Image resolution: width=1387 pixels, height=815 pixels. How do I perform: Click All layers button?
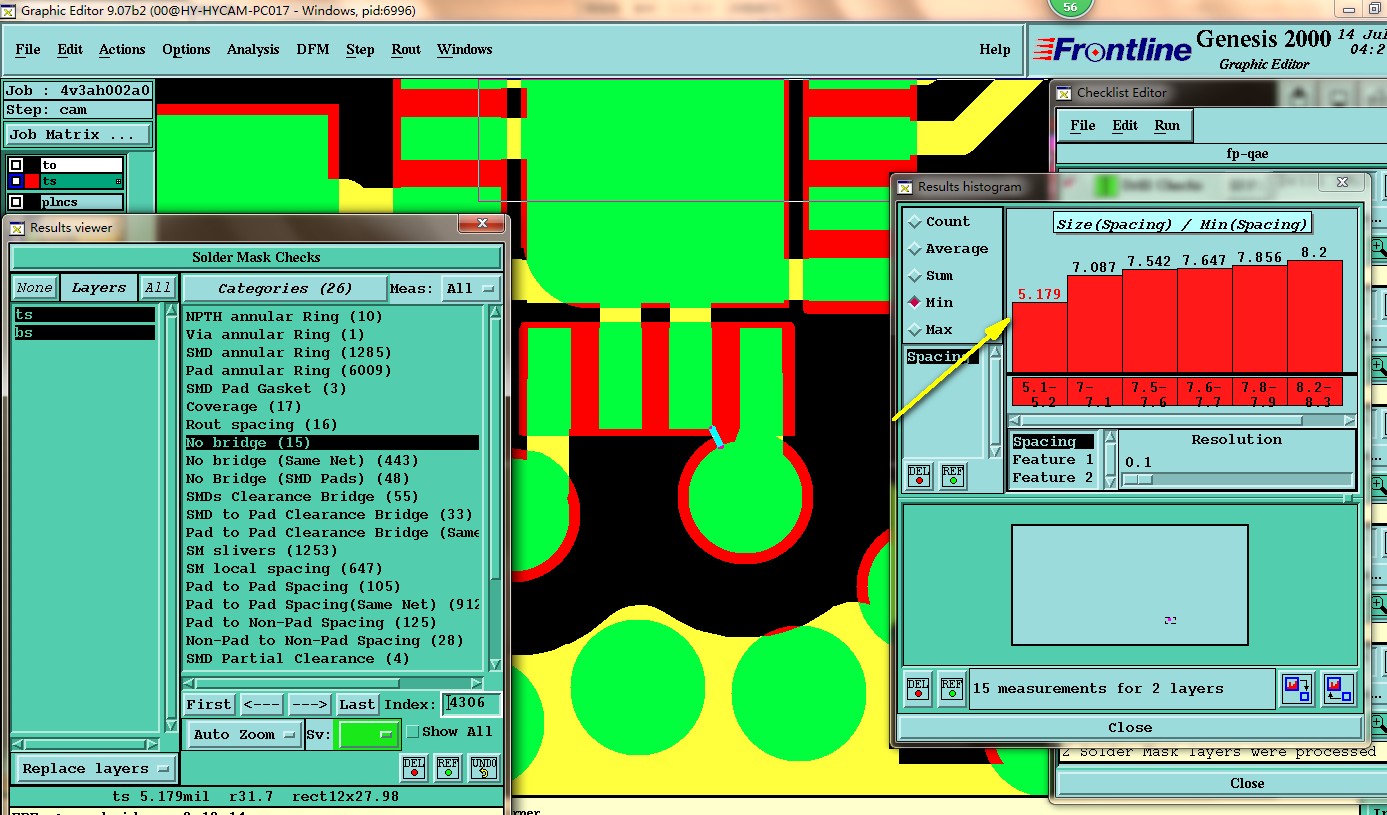[x=158, y=288]
